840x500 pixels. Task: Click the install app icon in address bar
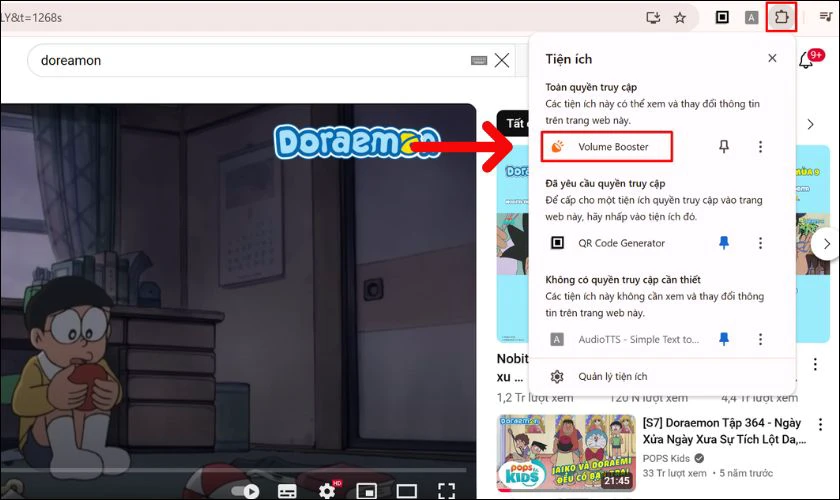(653, 18)
